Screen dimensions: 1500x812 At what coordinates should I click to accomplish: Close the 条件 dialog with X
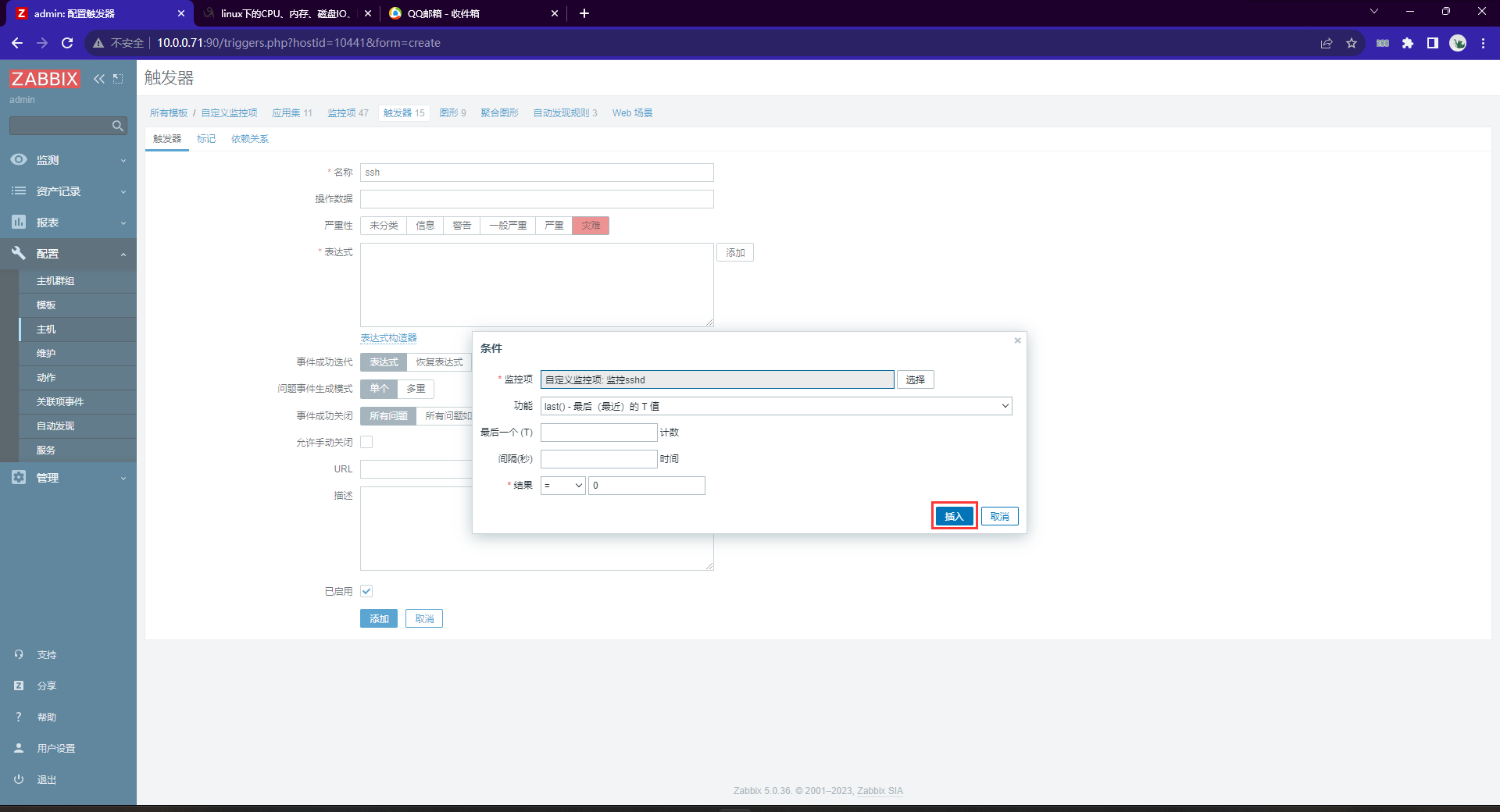[1017, 340]
